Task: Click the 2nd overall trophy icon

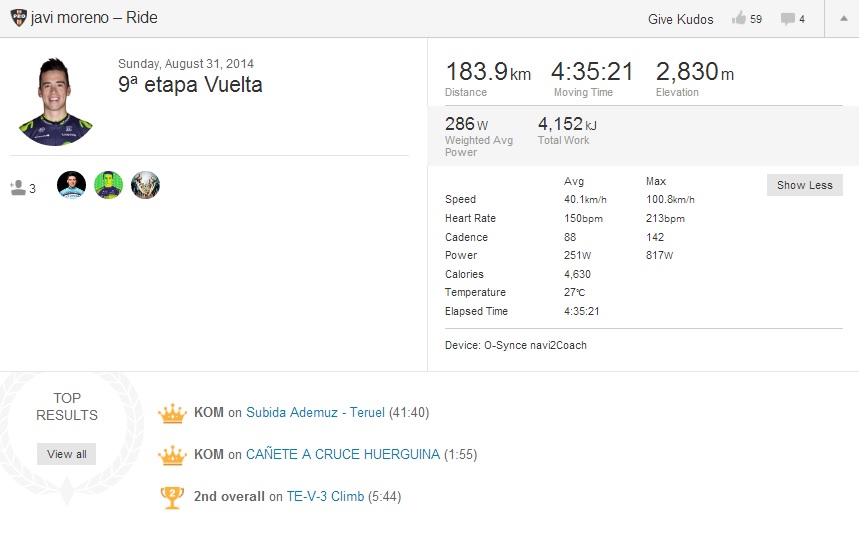Action: pyautogui.click(x=173, y=497)
